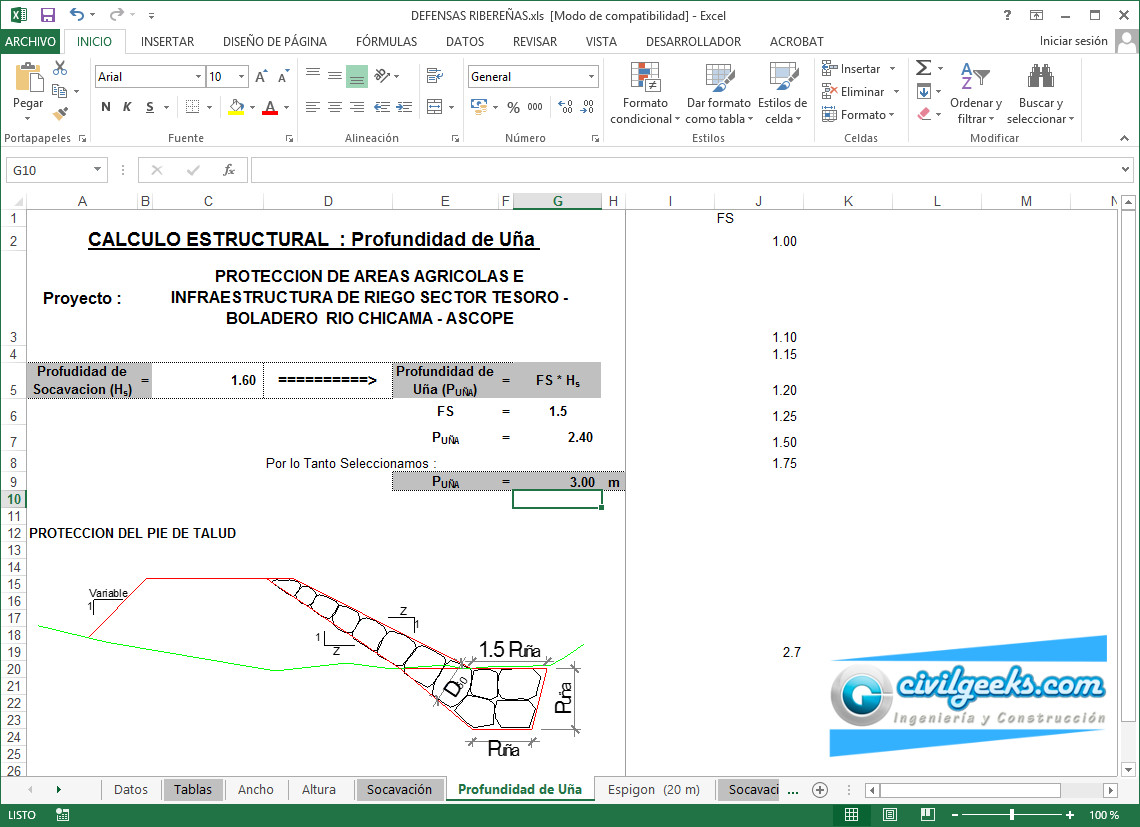Click the Merge and center icon
This screenshot has height=827, width=1140.
[434, 107]
